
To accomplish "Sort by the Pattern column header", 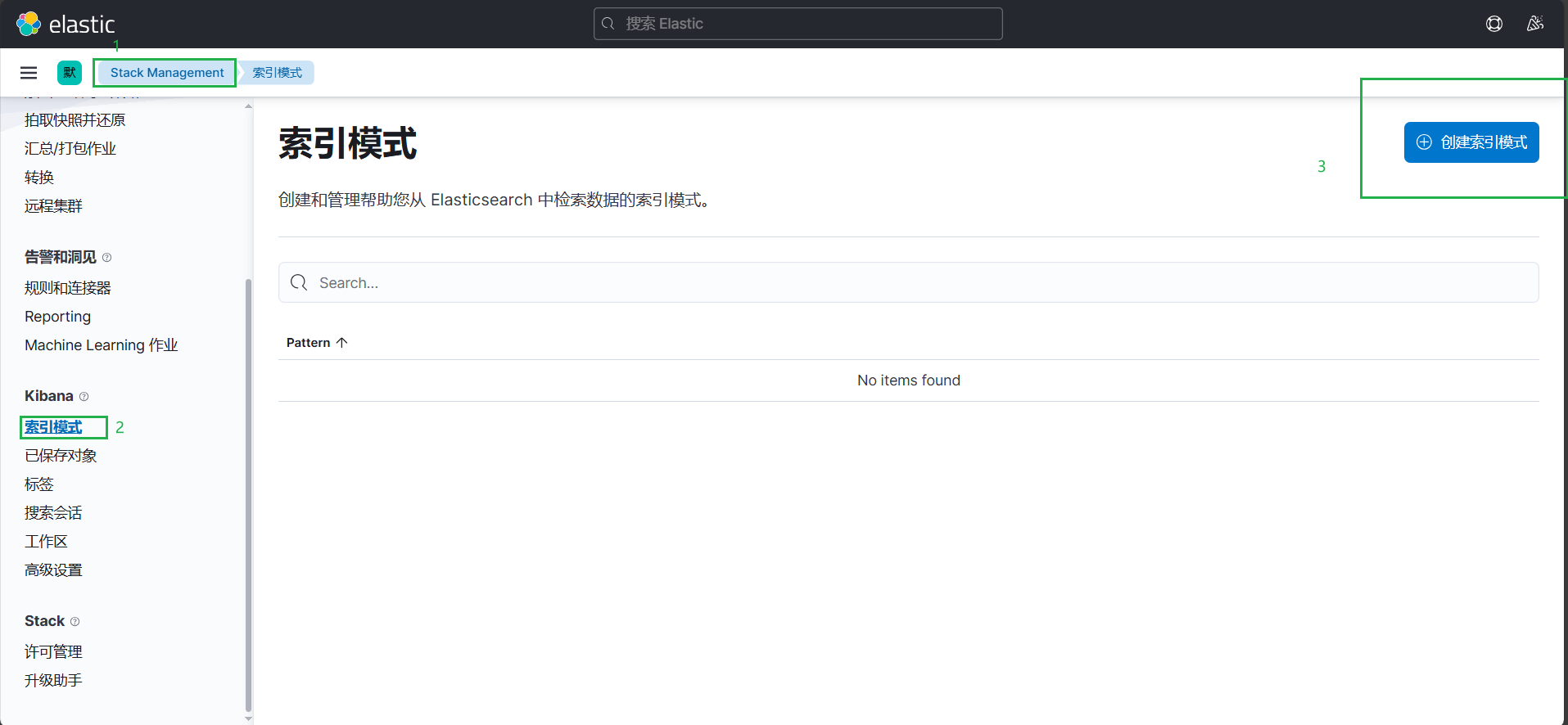I will pos(317,343).
